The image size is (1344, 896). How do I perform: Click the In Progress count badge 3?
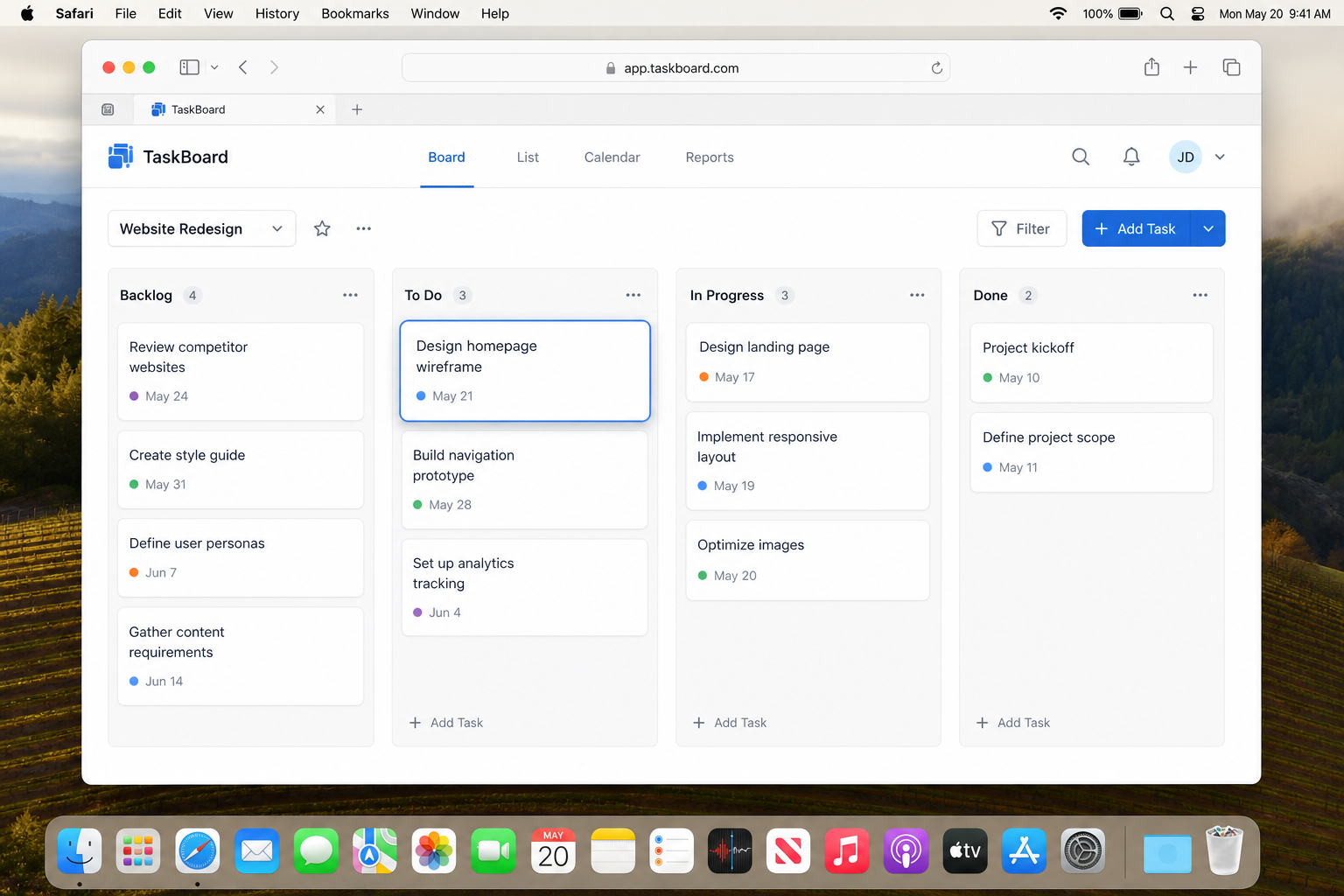click(x=785, y=295)
